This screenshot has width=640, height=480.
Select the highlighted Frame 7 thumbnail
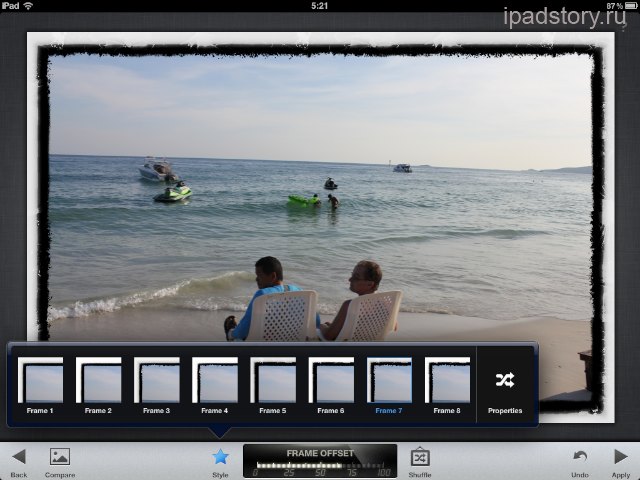click(x=389, y=380)
